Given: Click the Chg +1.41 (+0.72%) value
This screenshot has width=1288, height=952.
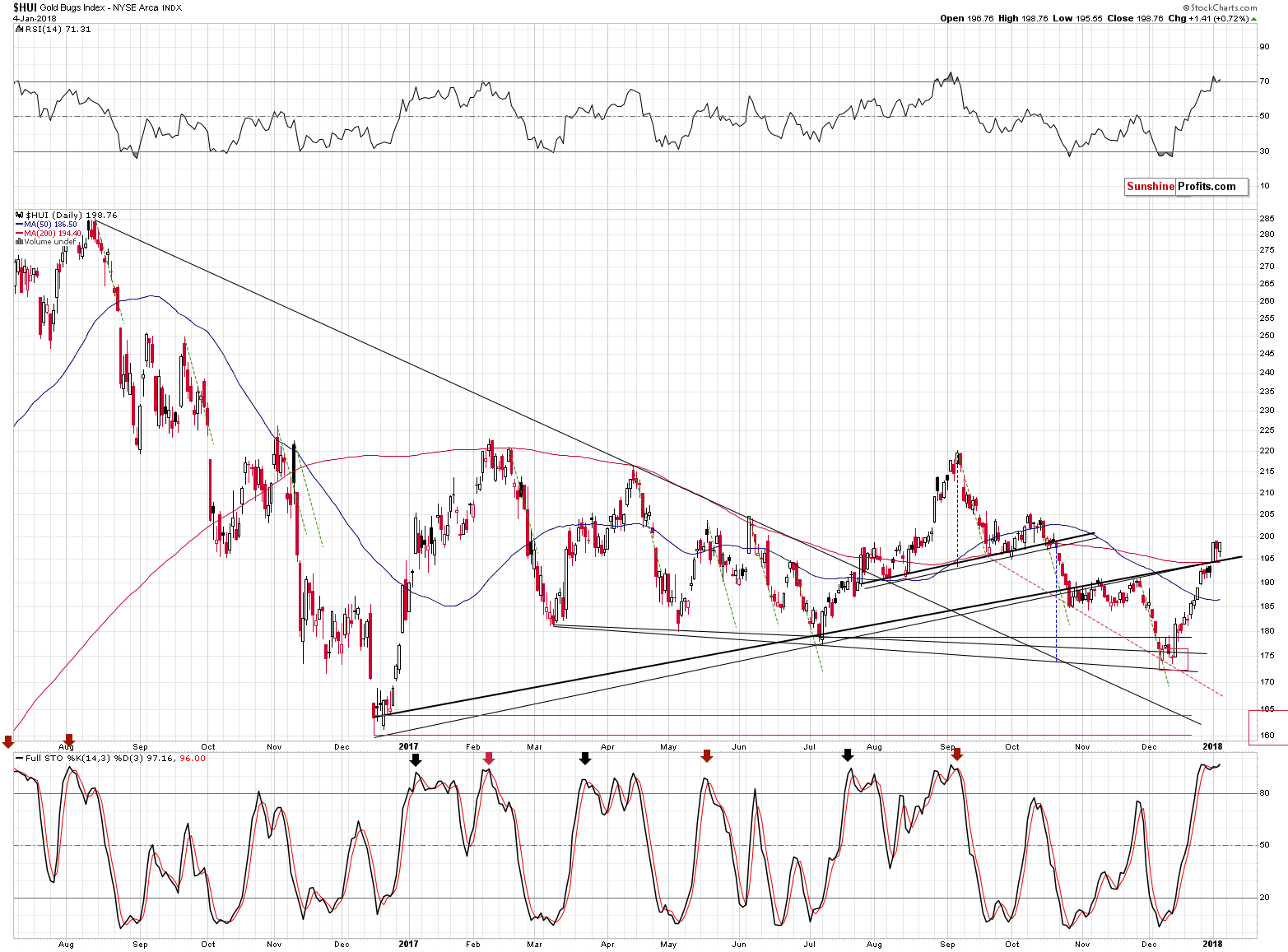Looking at the screenshot, I should (1208, 18).
